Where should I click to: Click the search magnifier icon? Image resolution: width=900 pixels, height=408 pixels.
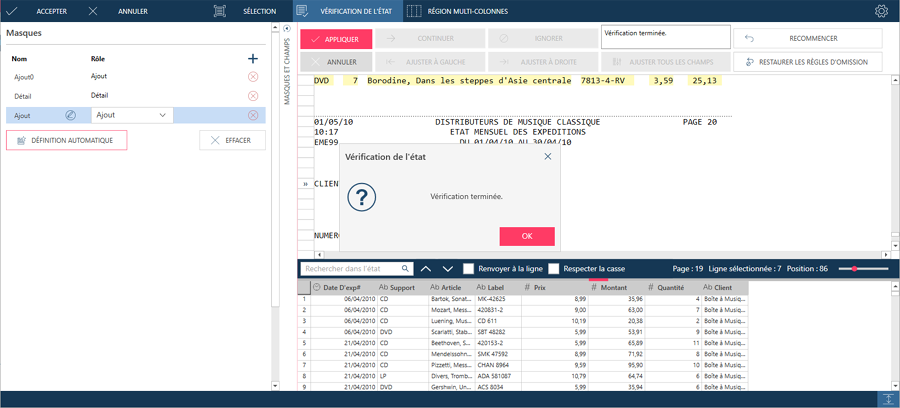[405, 269]
